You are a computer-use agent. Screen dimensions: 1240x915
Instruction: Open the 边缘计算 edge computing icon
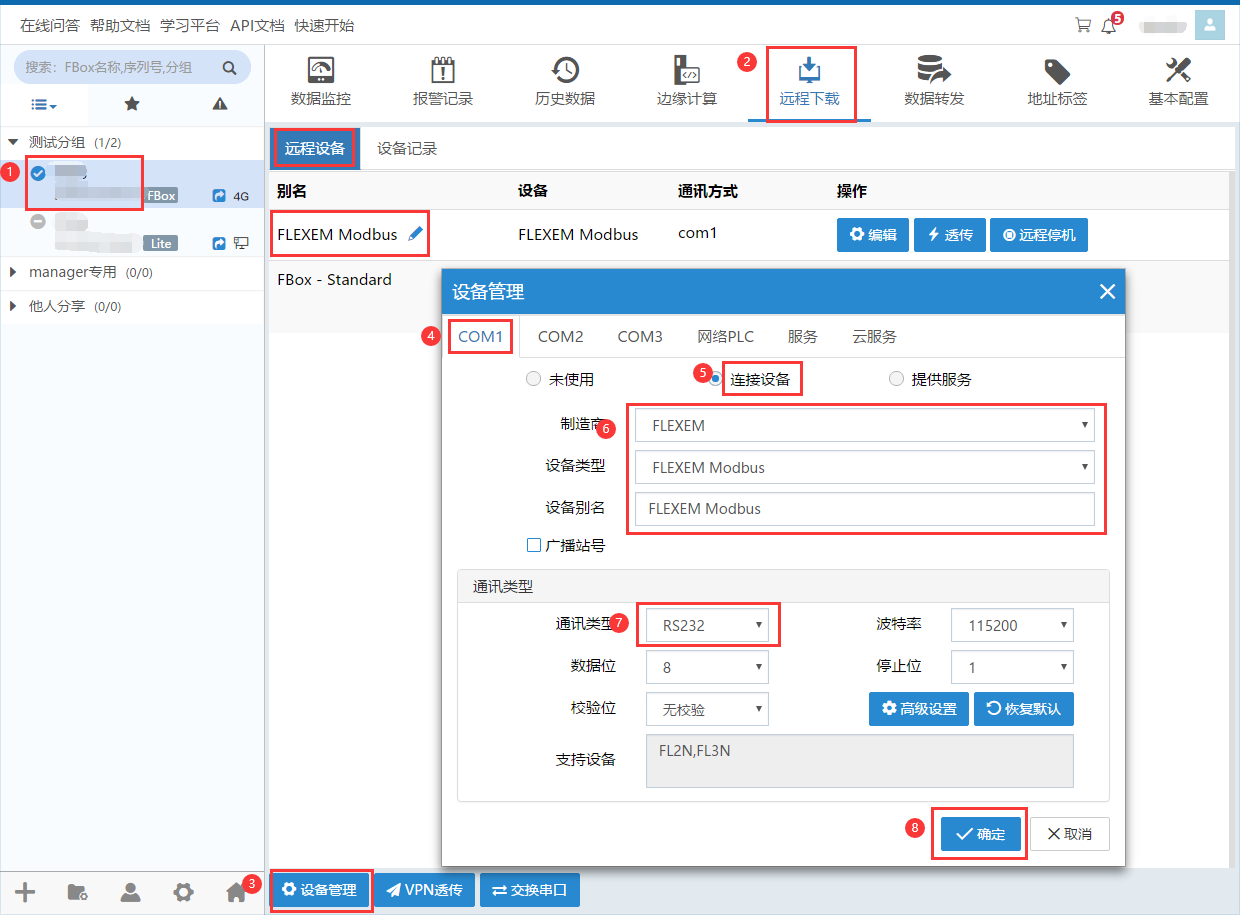(x=686, y=71)
